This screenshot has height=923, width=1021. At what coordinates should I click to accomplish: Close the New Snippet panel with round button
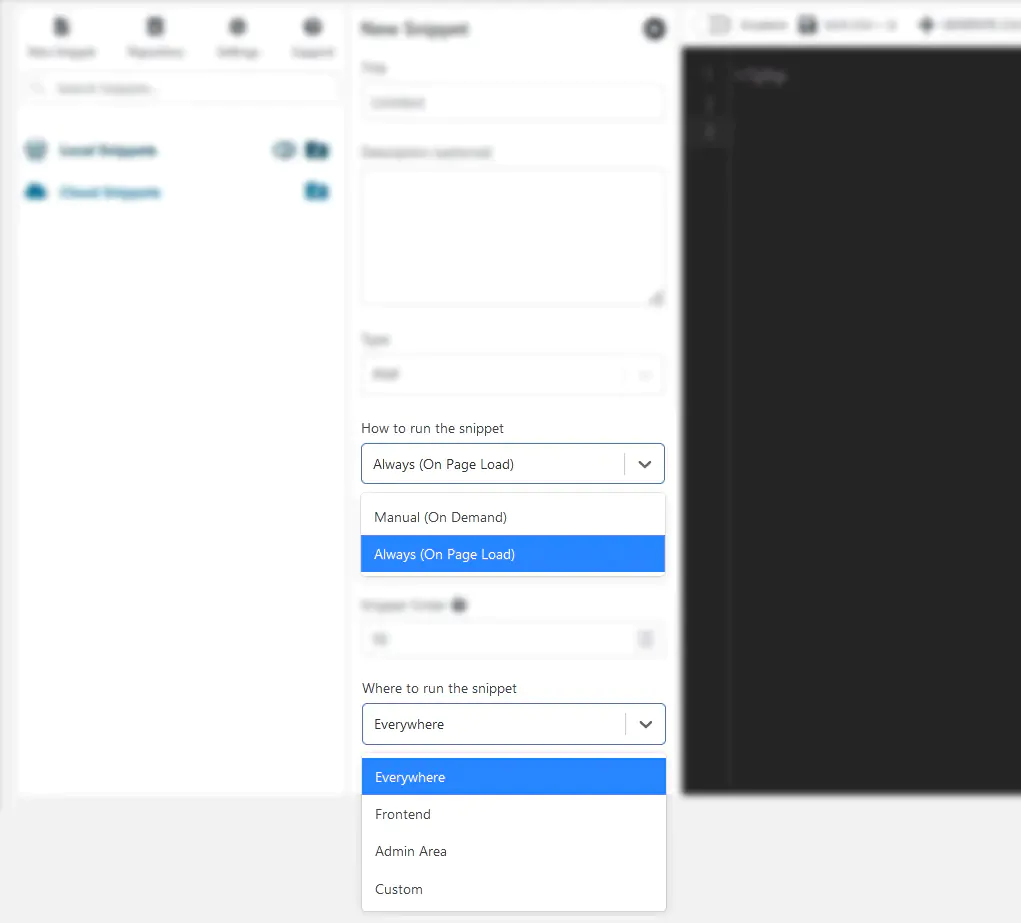coord(654,30)
